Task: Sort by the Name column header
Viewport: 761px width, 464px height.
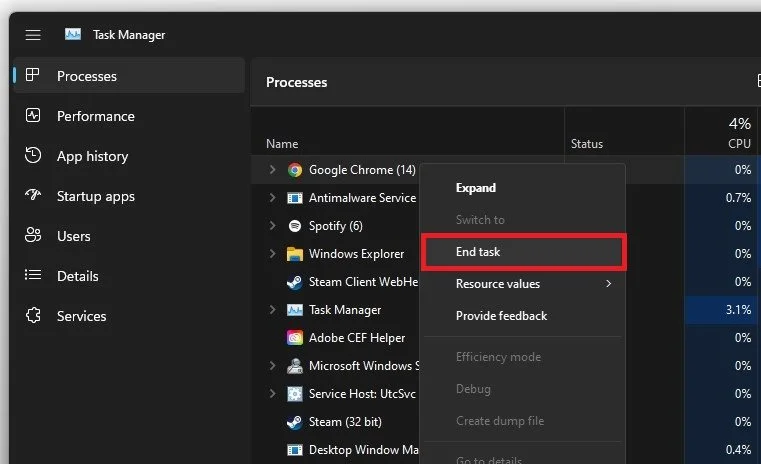Action: pyautogui.click(x=282, y=144)
